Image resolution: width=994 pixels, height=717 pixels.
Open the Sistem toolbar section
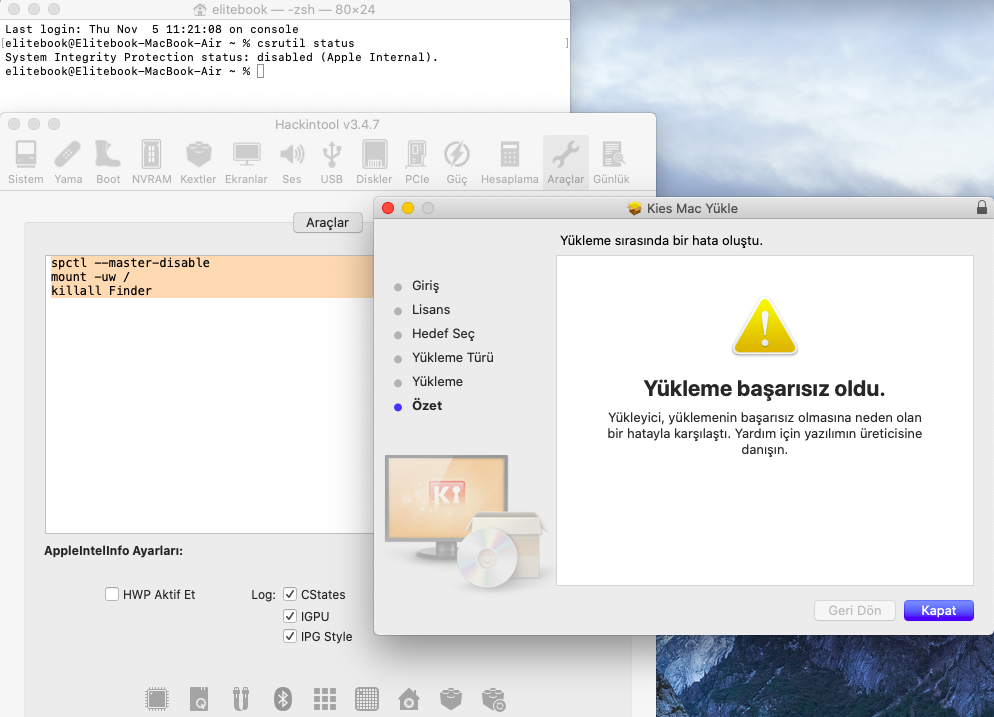pyautogui.click(x=26, y=161)
